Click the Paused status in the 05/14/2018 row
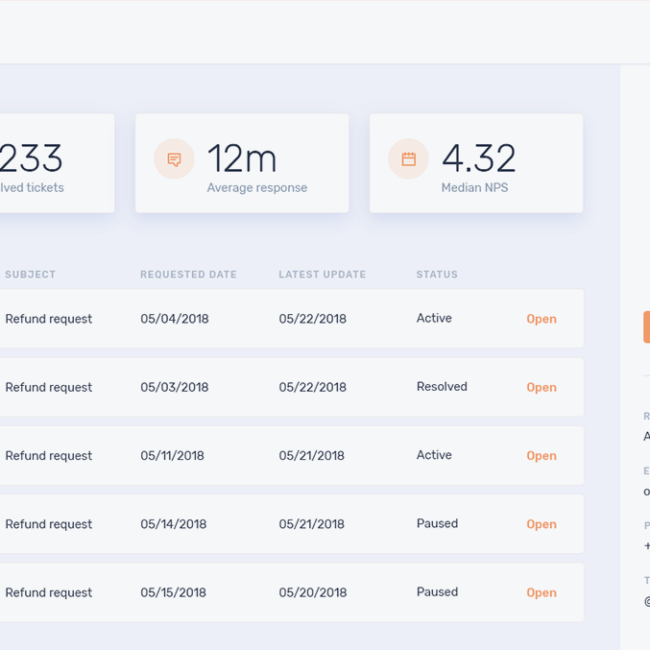Image resolution: width=650 pixels, height=650 pixels. (x=437, y=524)
